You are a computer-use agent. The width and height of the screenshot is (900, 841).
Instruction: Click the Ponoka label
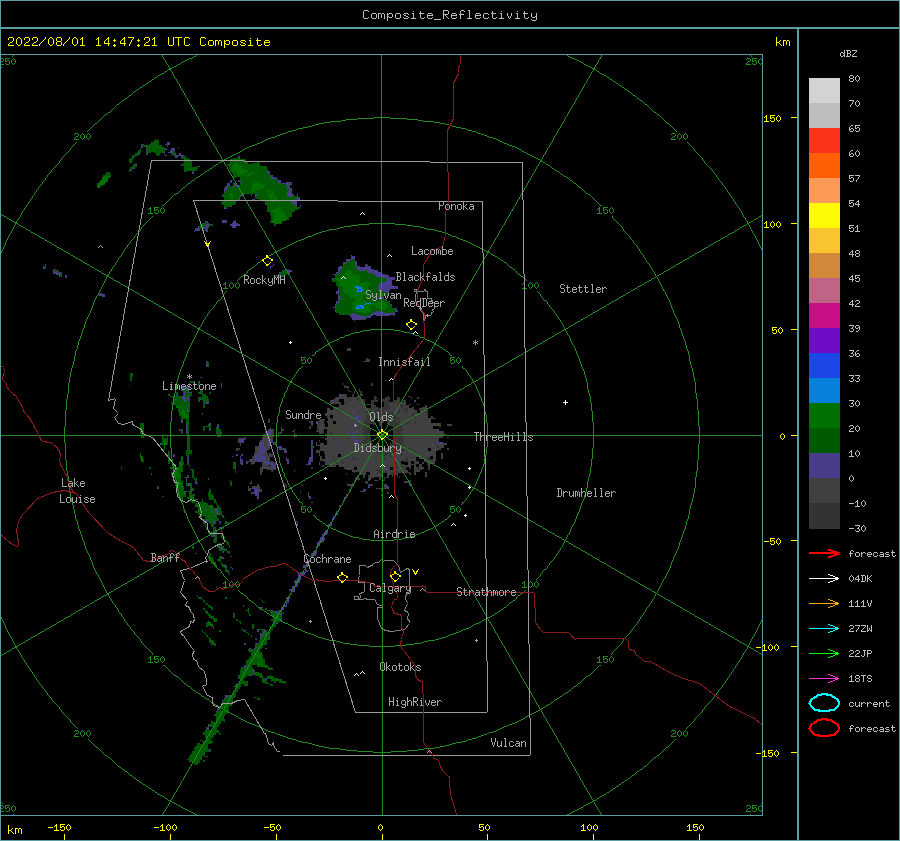tap(456, 206)
